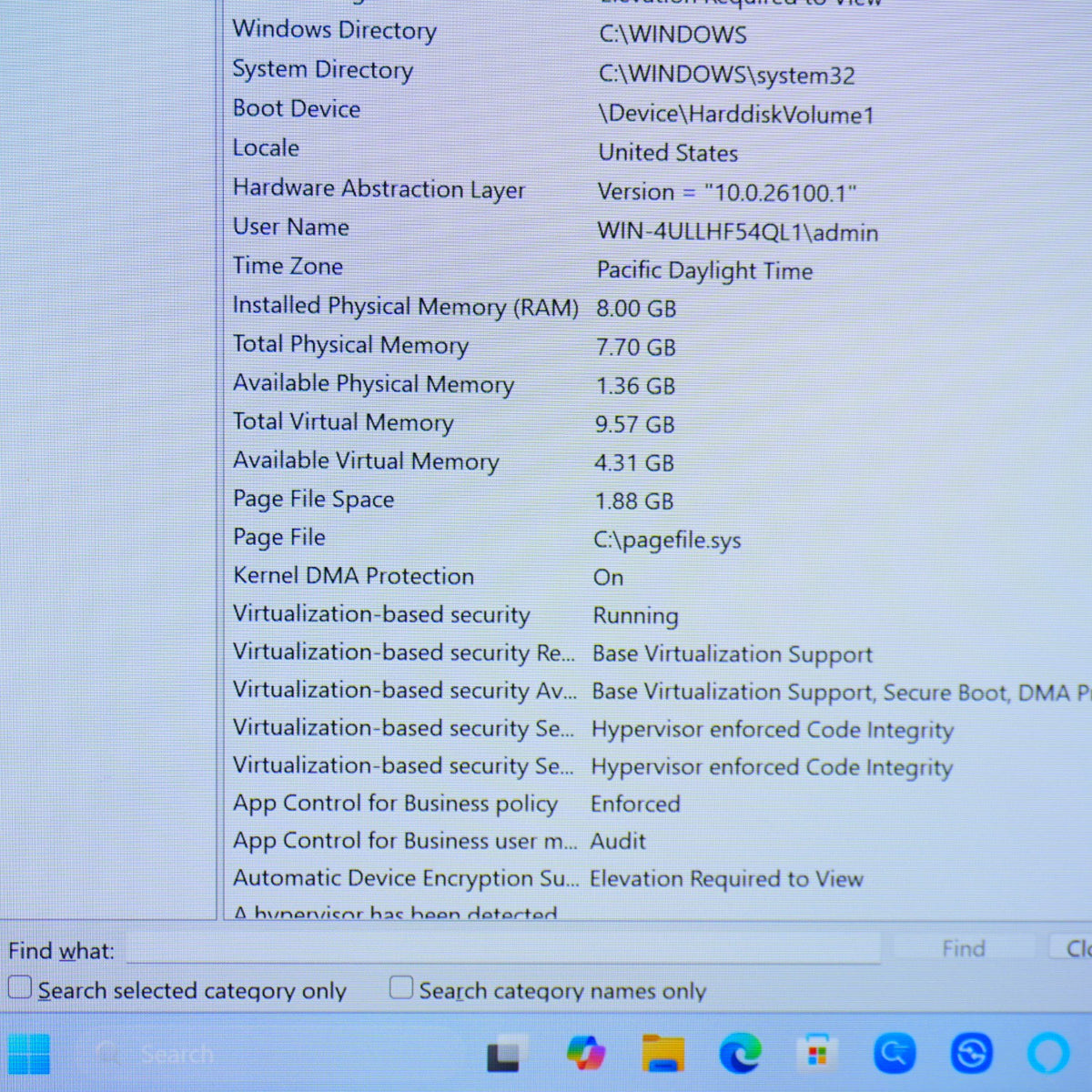This screenshot has width=1092, height=1092.
Task: Select the Installed Physical Memory (RAM) row
Action: click(657, 307)
